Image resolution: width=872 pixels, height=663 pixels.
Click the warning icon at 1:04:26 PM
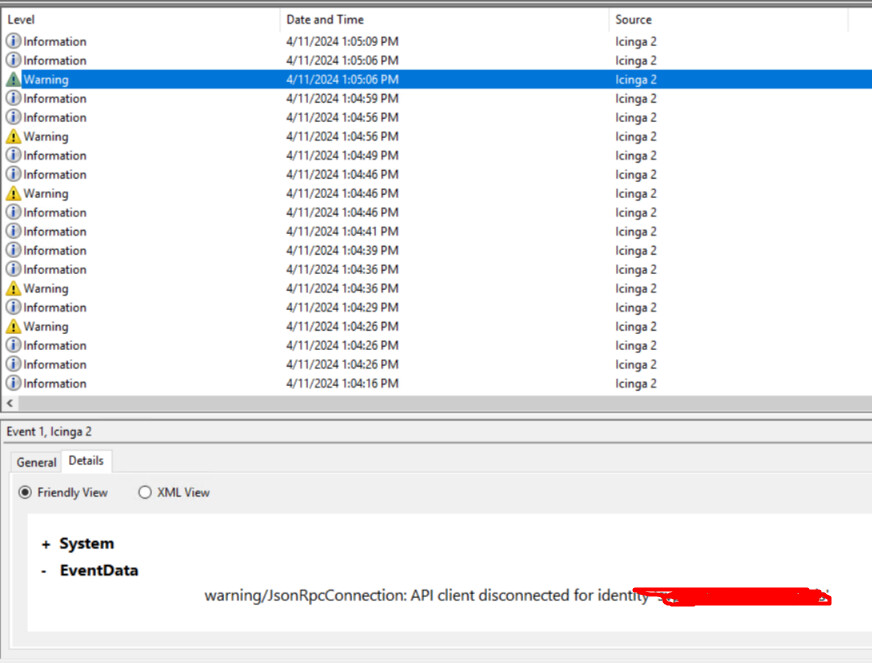13,326
